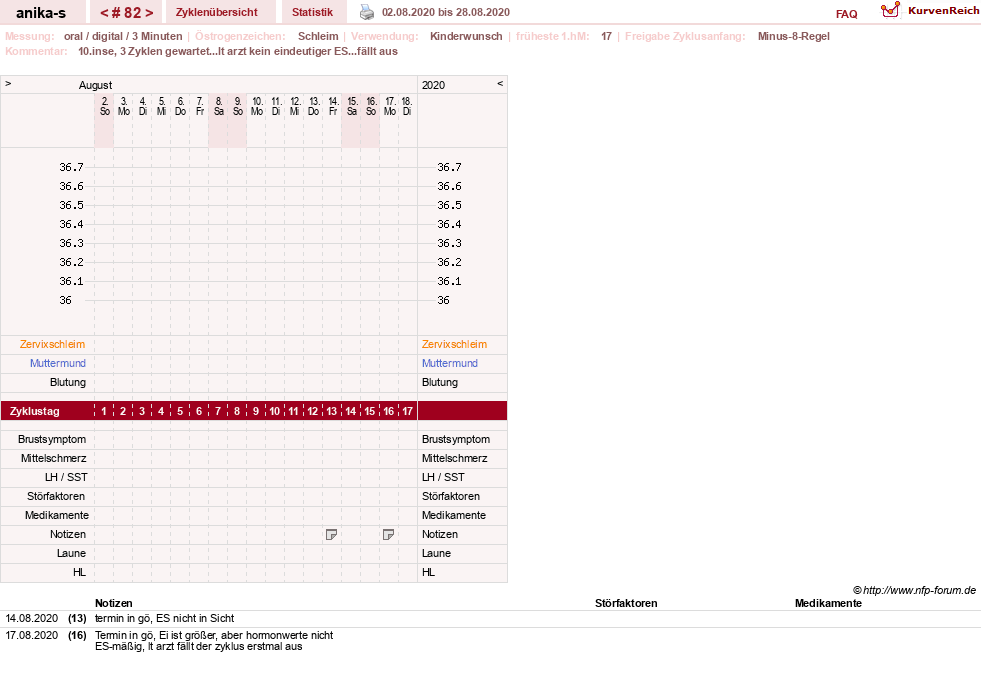Image resolution: width=981 pixels, height=676 pixels.
Task: Click note entry dated 14.08.2020
Action: pos(31,618)
